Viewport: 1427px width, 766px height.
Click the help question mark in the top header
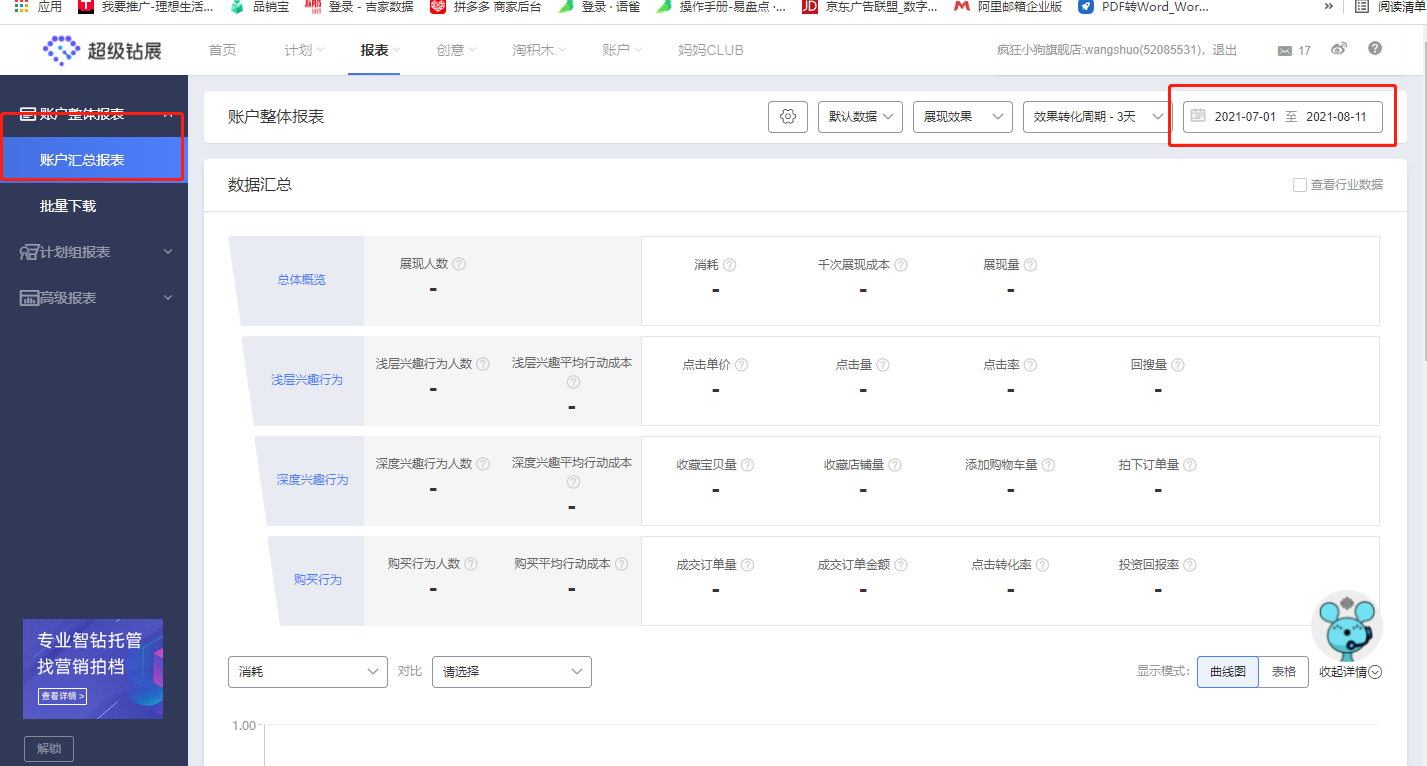tap(1375, 48)
